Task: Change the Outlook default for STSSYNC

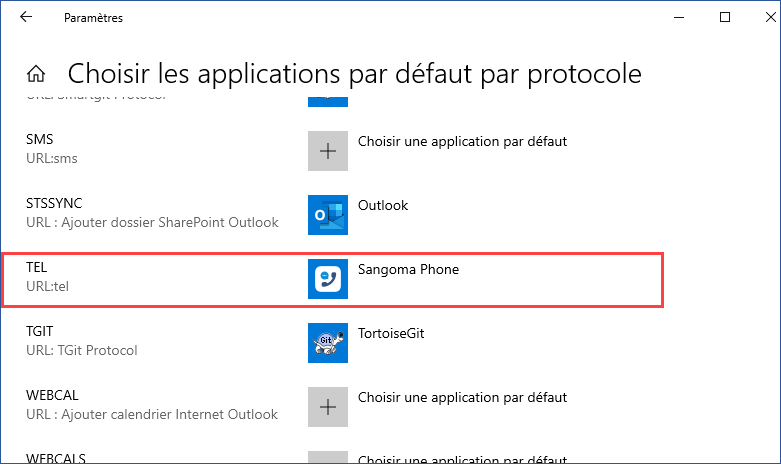Action: click(383, 205)
